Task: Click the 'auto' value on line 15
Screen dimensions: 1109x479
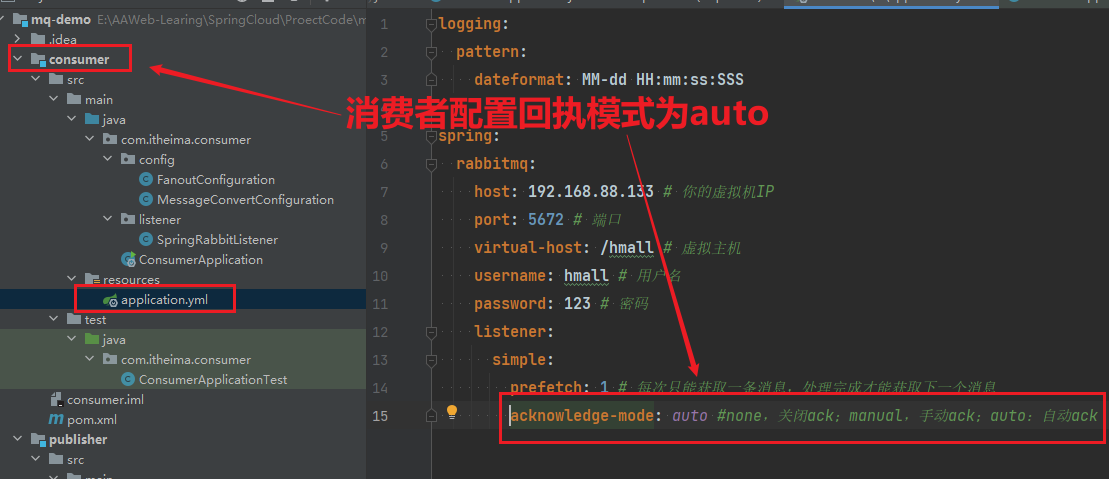Action: pyautogui.click(x=689, y=415)
